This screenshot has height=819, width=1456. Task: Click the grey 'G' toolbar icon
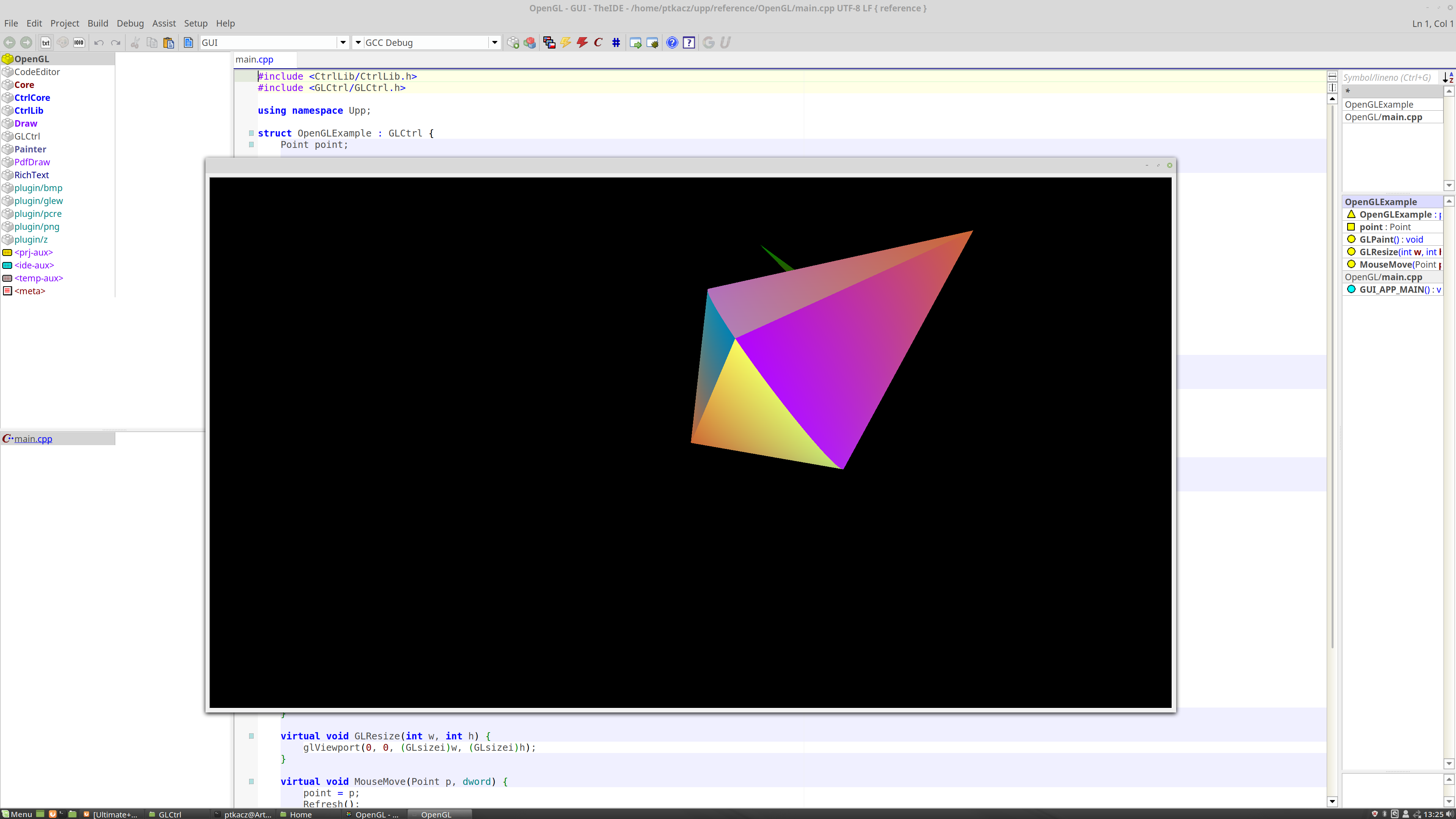(x=709, y=42)
